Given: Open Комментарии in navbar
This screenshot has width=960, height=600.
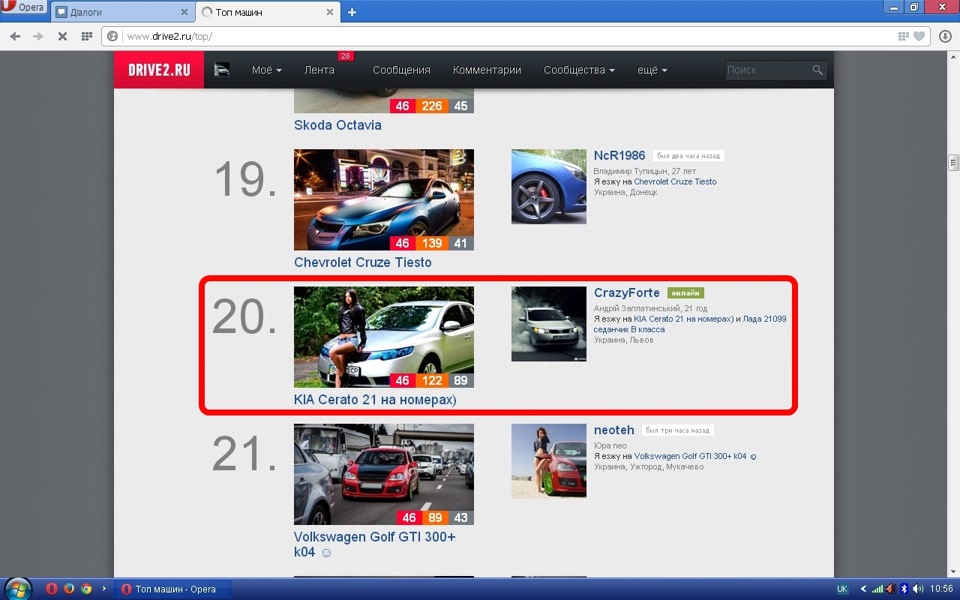Looking at the screenshot, I should [487, 70].
